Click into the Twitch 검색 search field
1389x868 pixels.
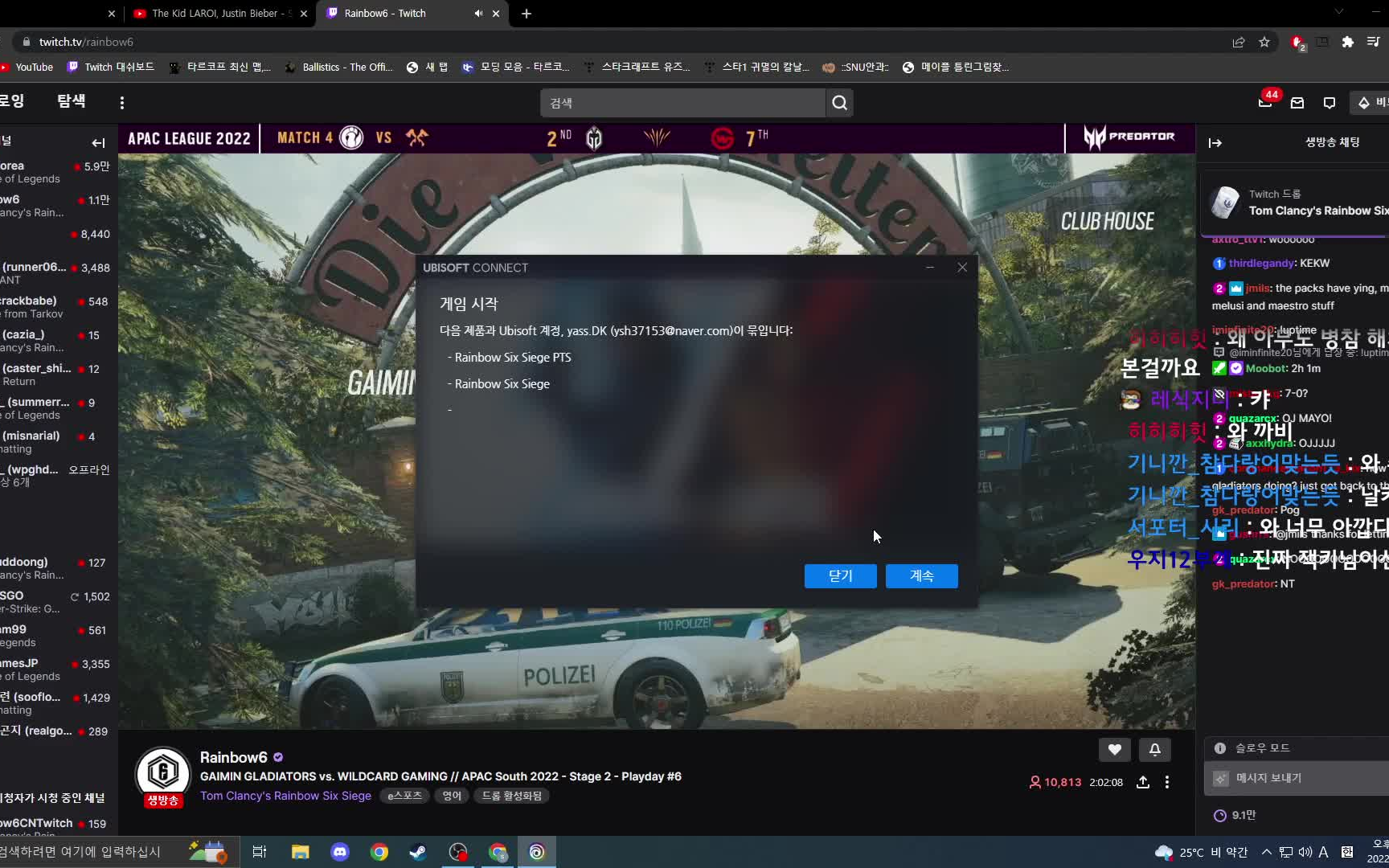click(683, 103)
